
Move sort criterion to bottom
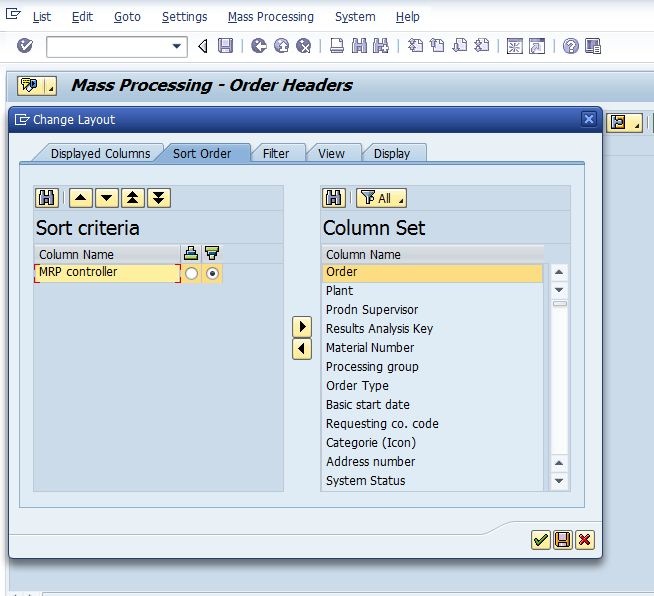click(x=158, y=198)
